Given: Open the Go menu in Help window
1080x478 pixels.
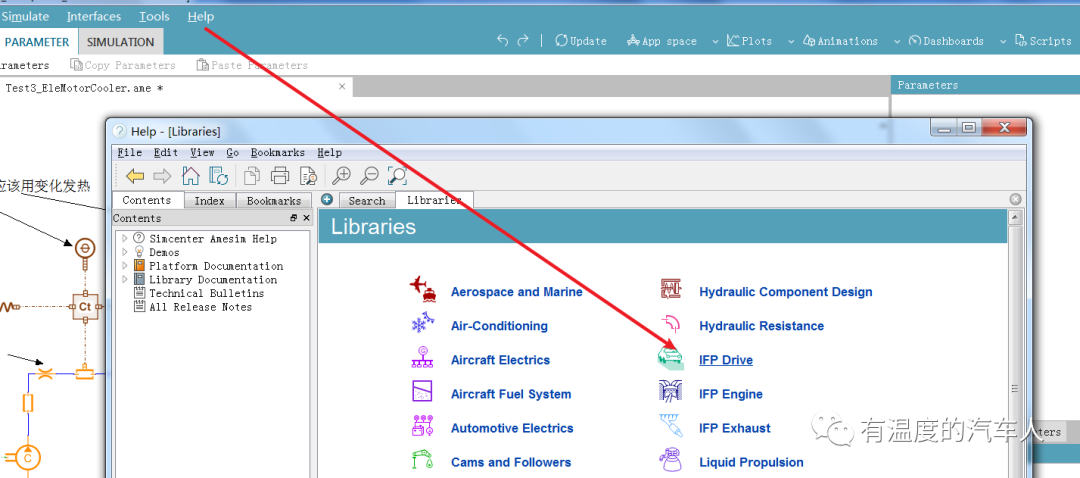Looking at the screenshot, I should (233, 152).
